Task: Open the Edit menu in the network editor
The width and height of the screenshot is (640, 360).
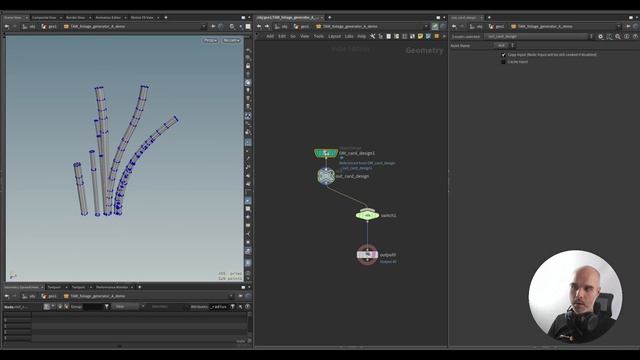Action: point(282,36)
